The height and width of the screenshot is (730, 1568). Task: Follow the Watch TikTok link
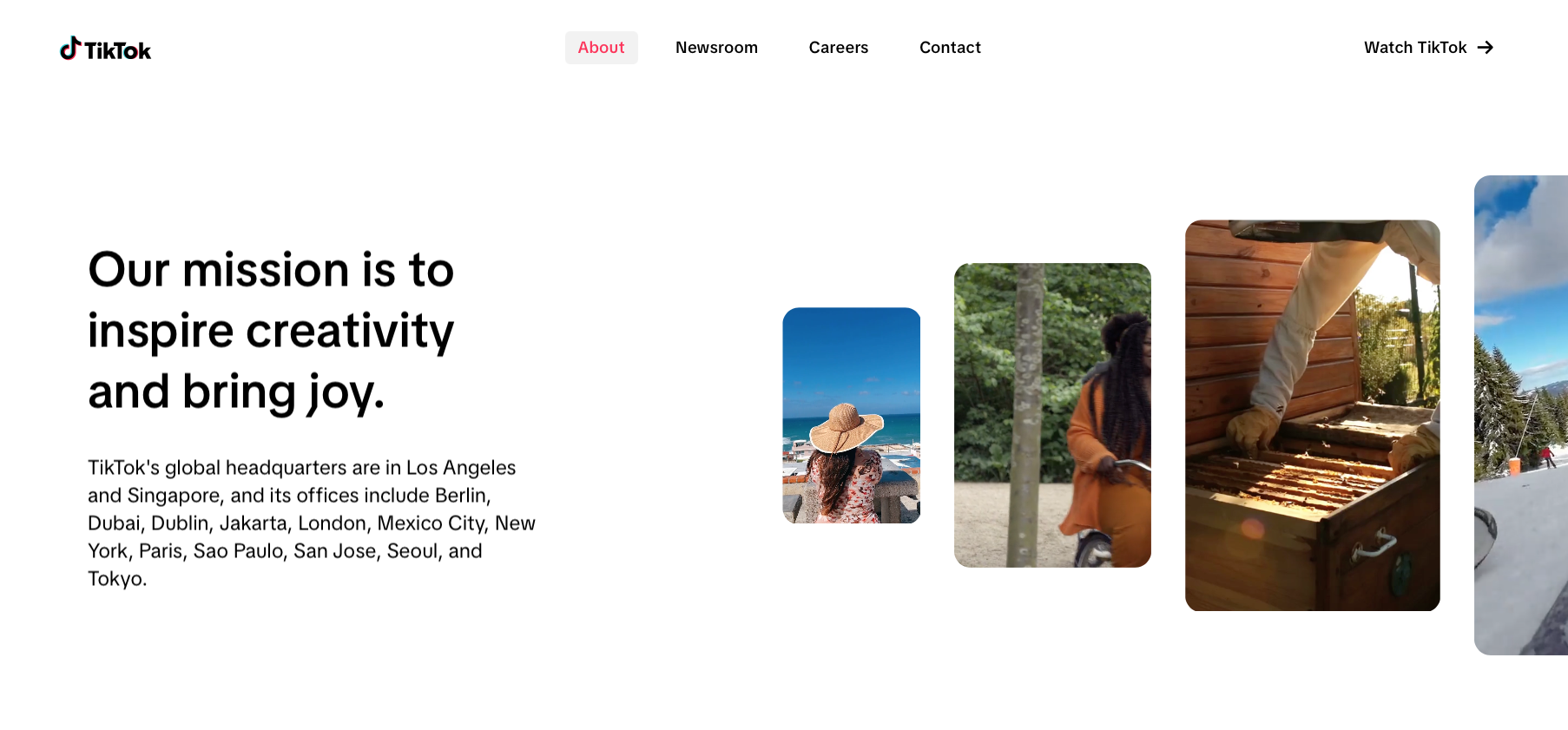point(1428,48)
